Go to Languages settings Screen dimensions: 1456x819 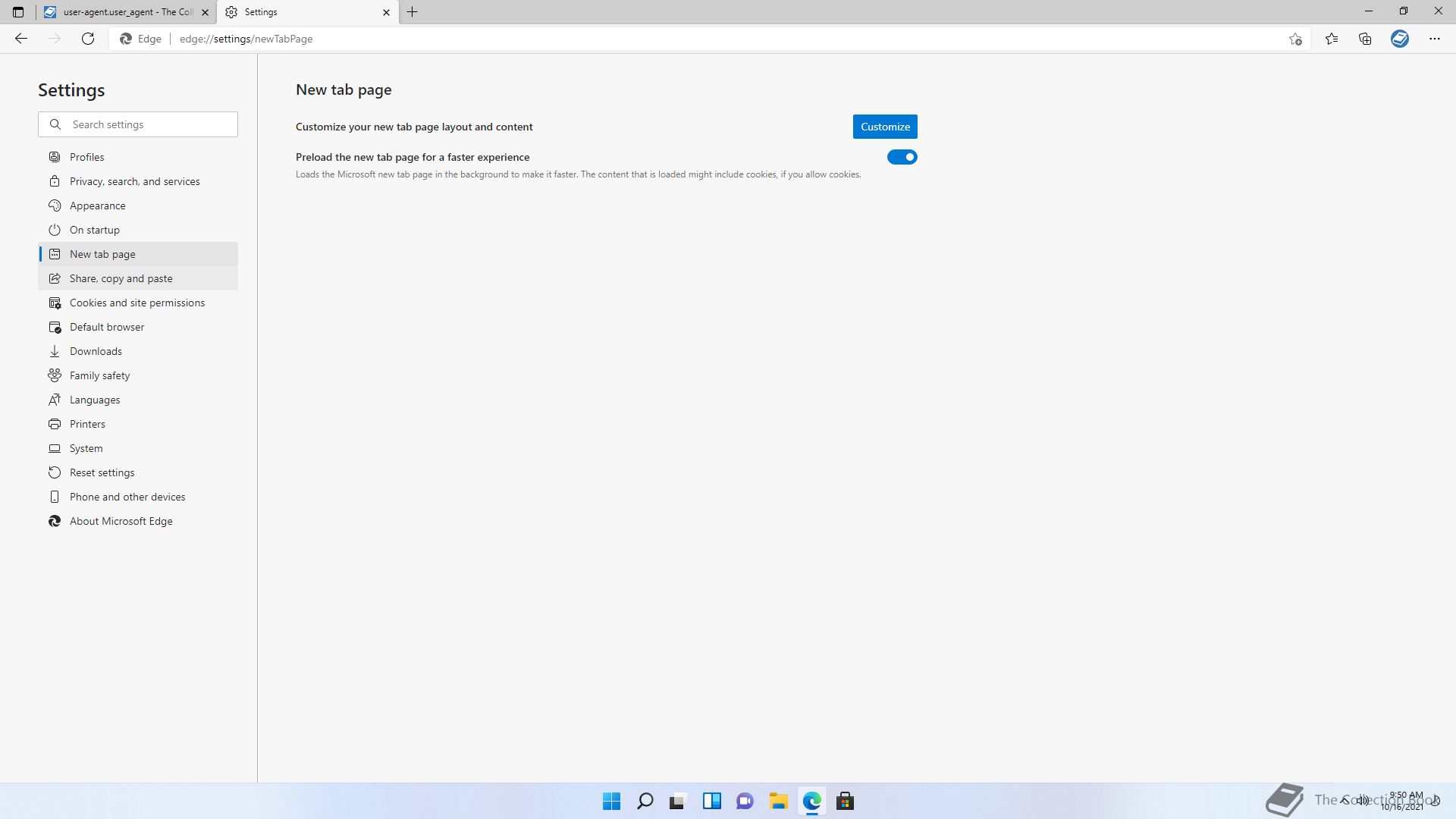coord(138,400)
